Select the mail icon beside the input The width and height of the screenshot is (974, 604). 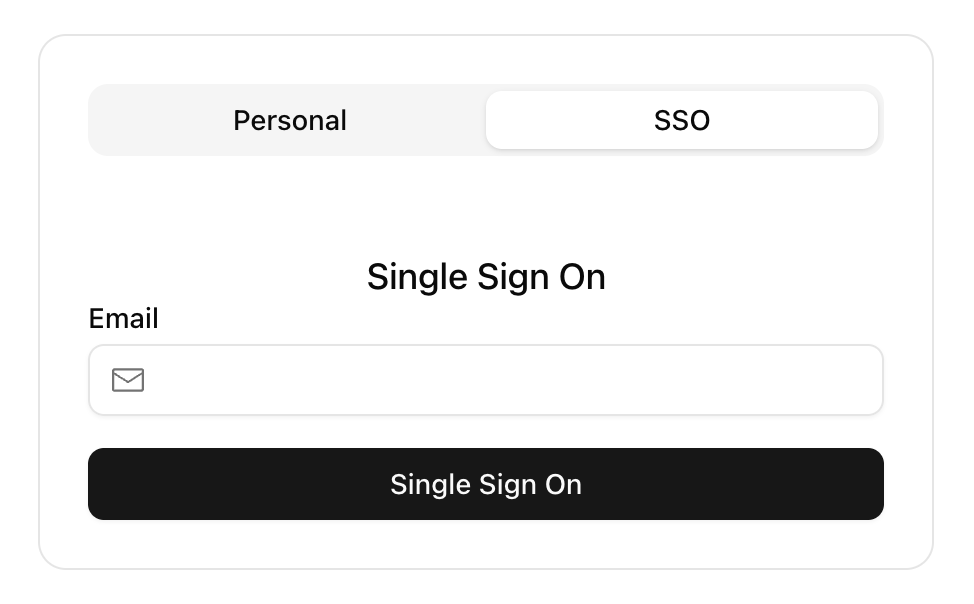coord(128,380)
